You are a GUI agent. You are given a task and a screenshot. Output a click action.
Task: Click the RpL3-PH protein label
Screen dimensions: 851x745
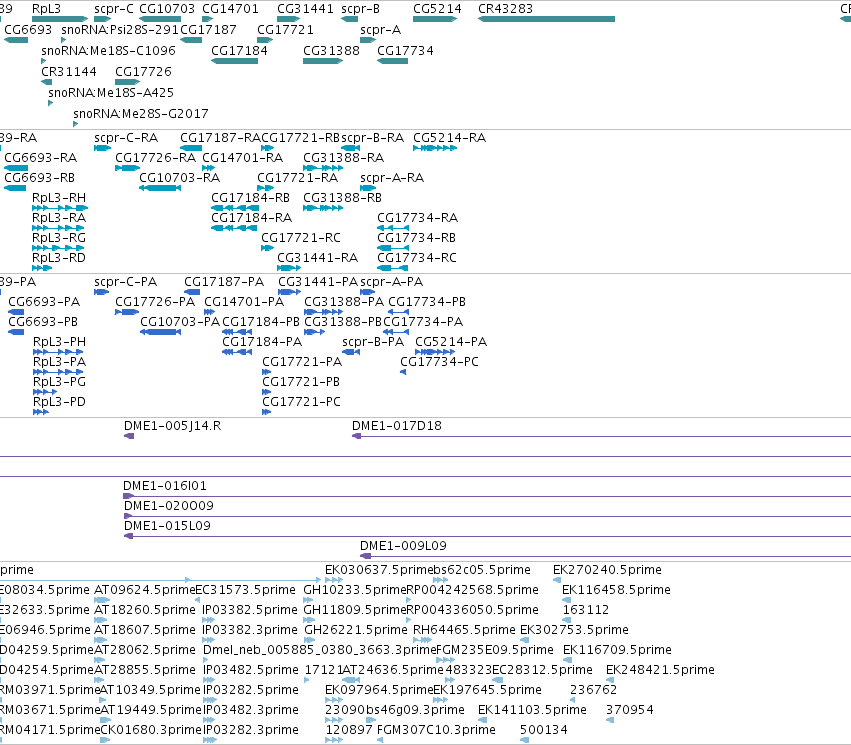point(59,342)
